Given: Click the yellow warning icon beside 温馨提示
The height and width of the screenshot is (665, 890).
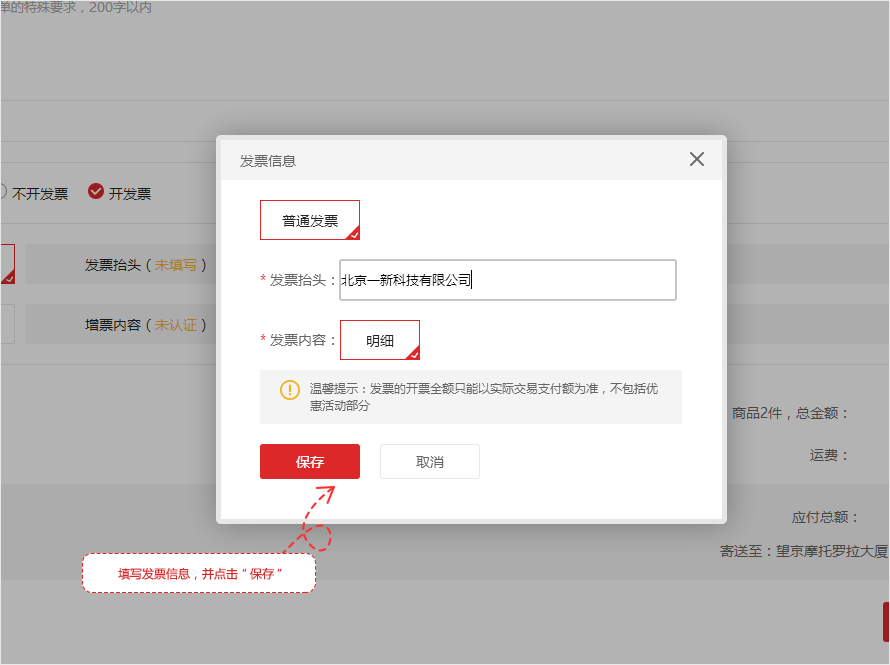Looking at the screenshot, I should tap(289, 390).
